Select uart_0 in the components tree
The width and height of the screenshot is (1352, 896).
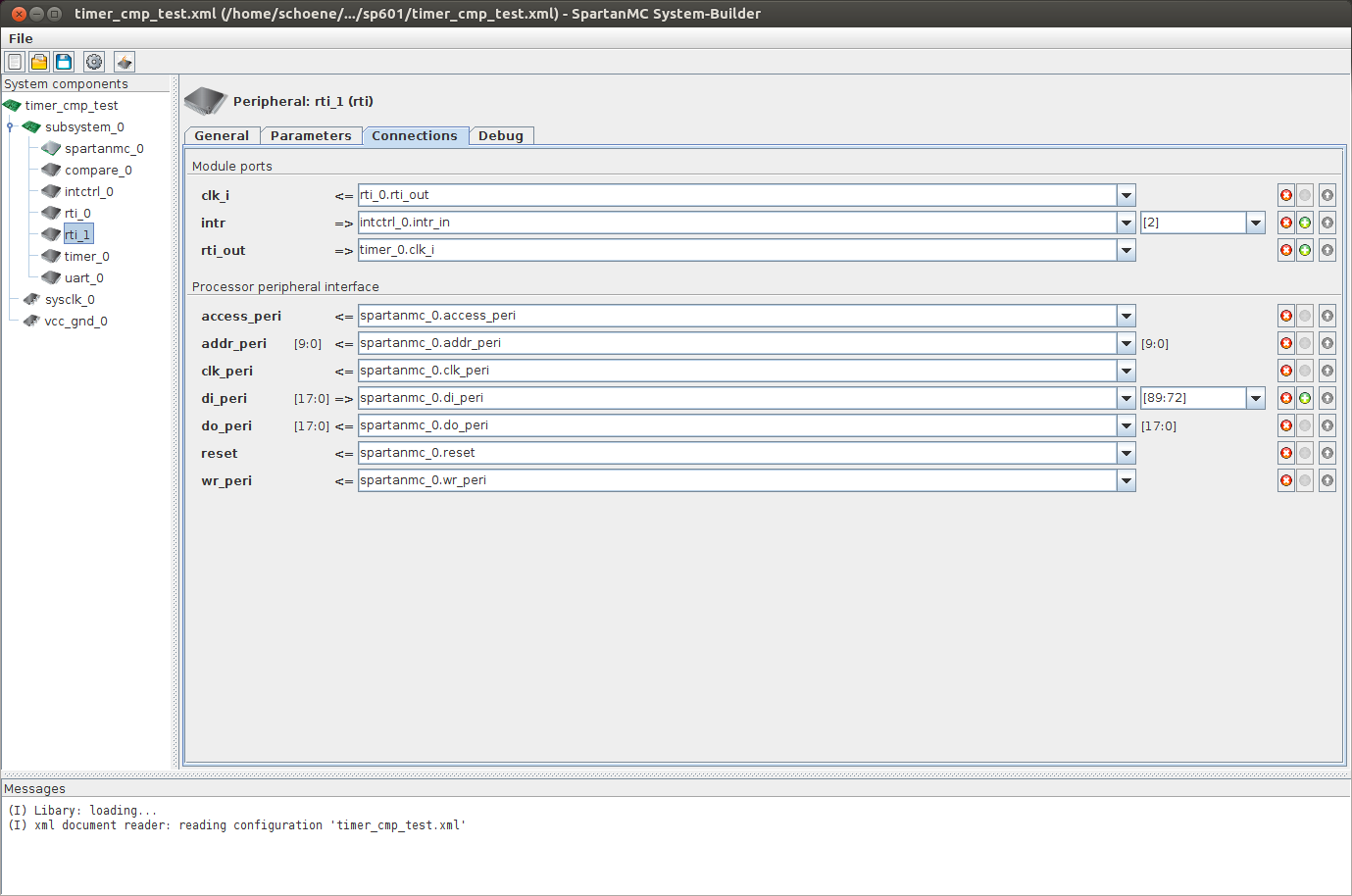(84, 277)
